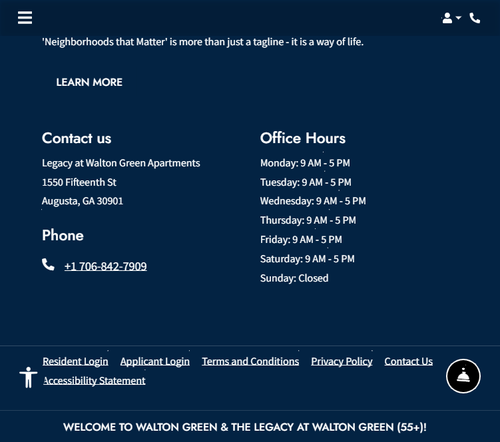Select the 'Monday: 9 AM - 5 PM' row

tap(305, 163)
